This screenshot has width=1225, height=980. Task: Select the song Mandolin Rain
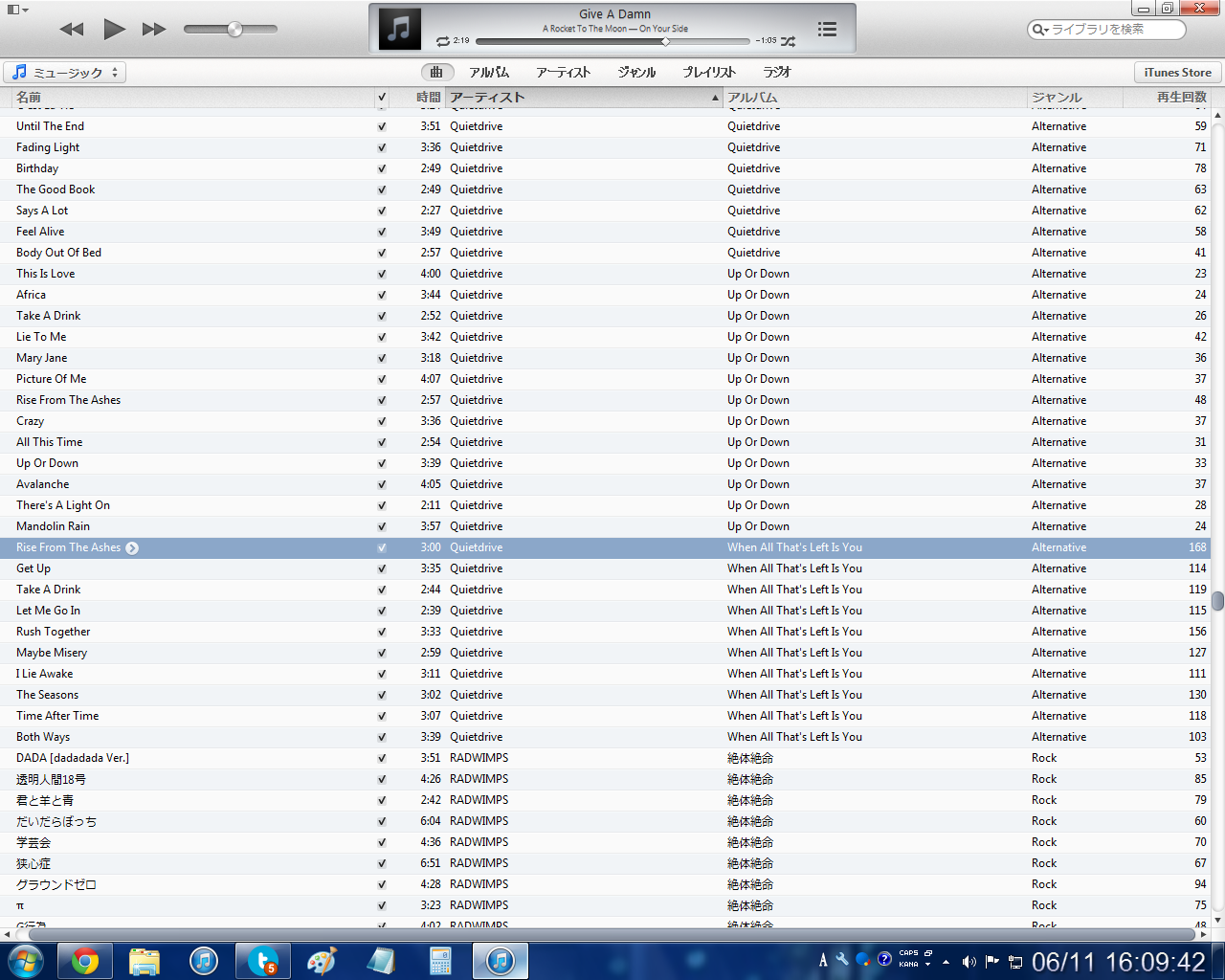53,526
